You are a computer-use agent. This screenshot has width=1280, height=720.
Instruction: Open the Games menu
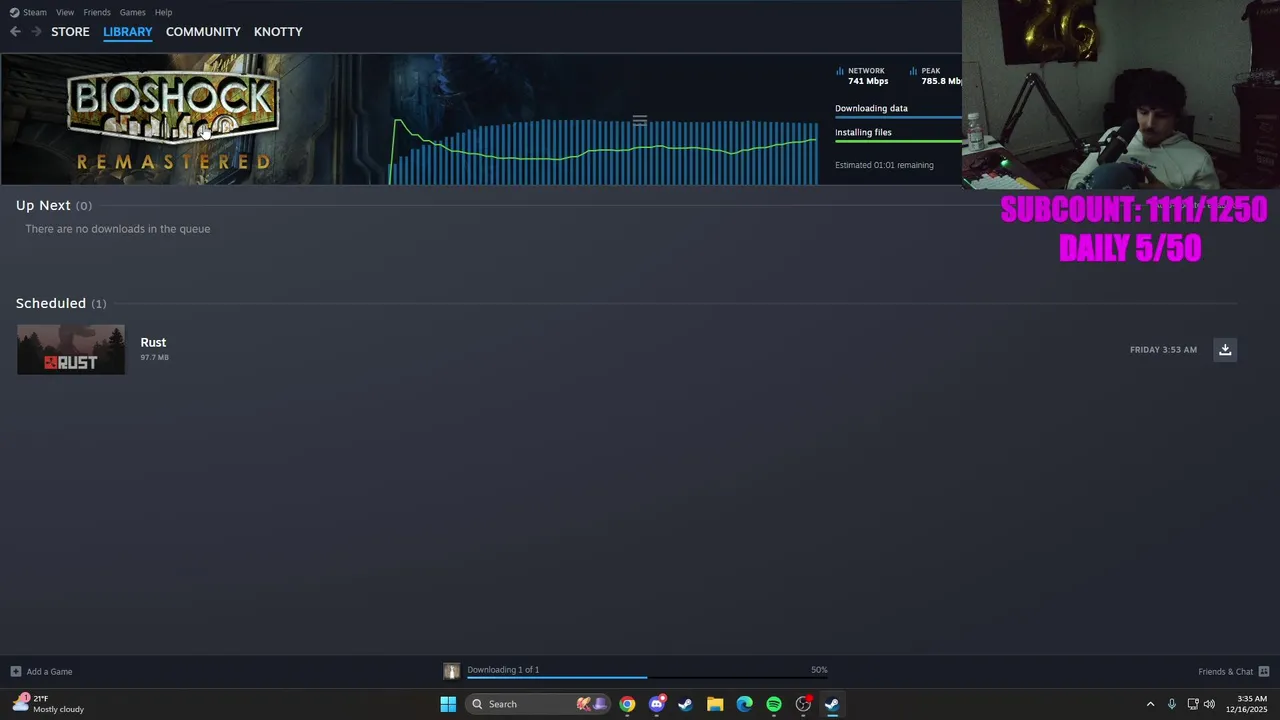(x=132, y=12)
